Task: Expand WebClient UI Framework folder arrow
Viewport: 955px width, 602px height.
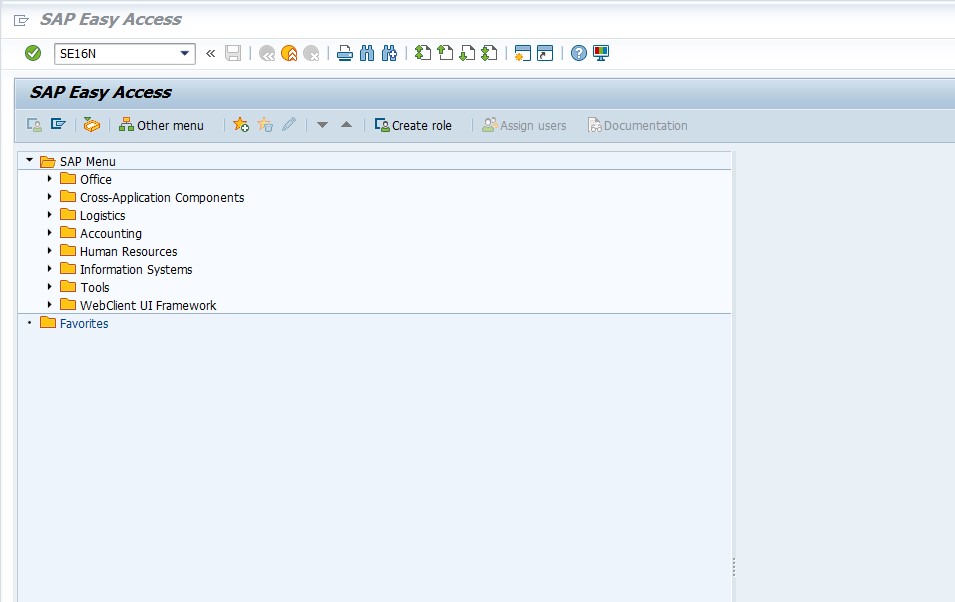Action: tap(49, 305)
